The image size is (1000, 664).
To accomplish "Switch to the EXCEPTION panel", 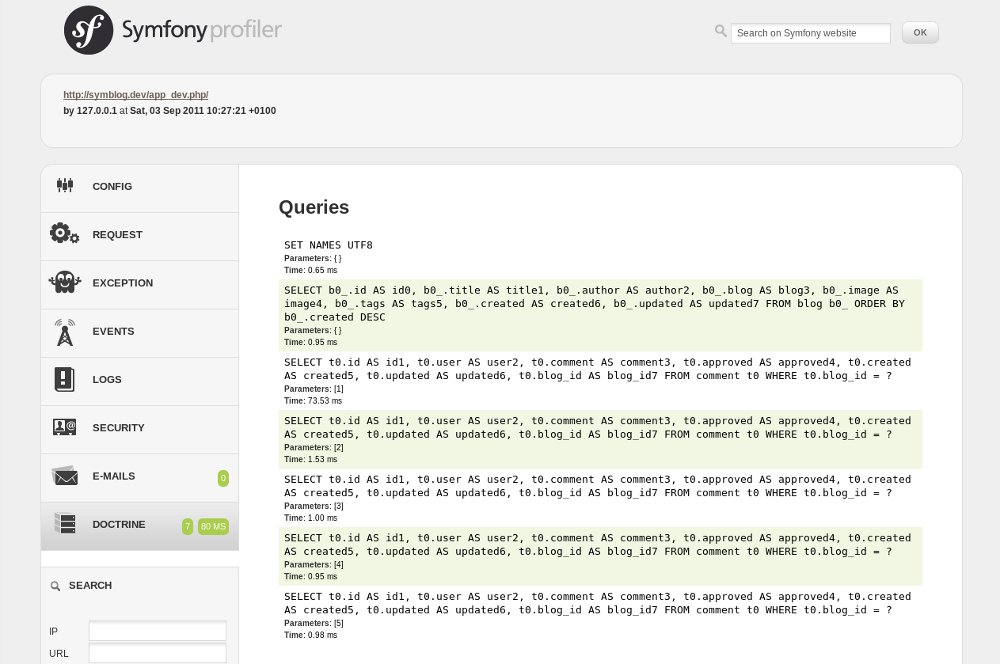I will (140, 285).
